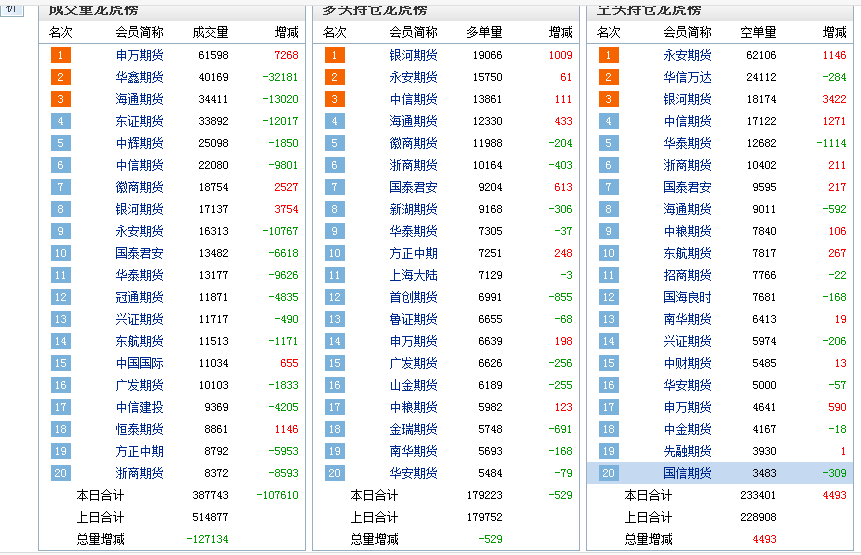Image resolution: width=861 pixels, height=555 pixels.
Task: Open 冠通期货 member link
Action: pos(139,297)
